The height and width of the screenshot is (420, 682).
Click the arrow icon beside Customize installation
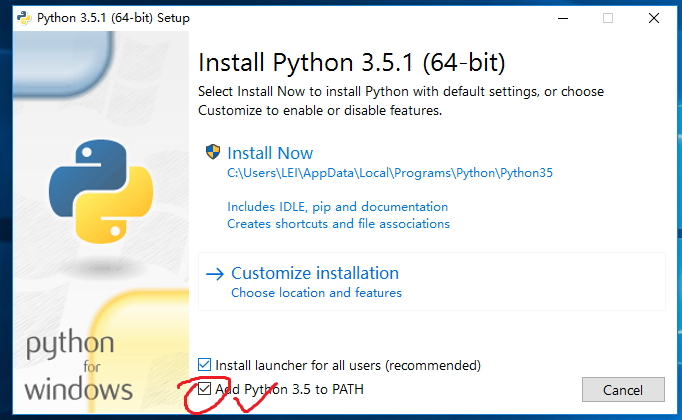(x=214, y=273)
